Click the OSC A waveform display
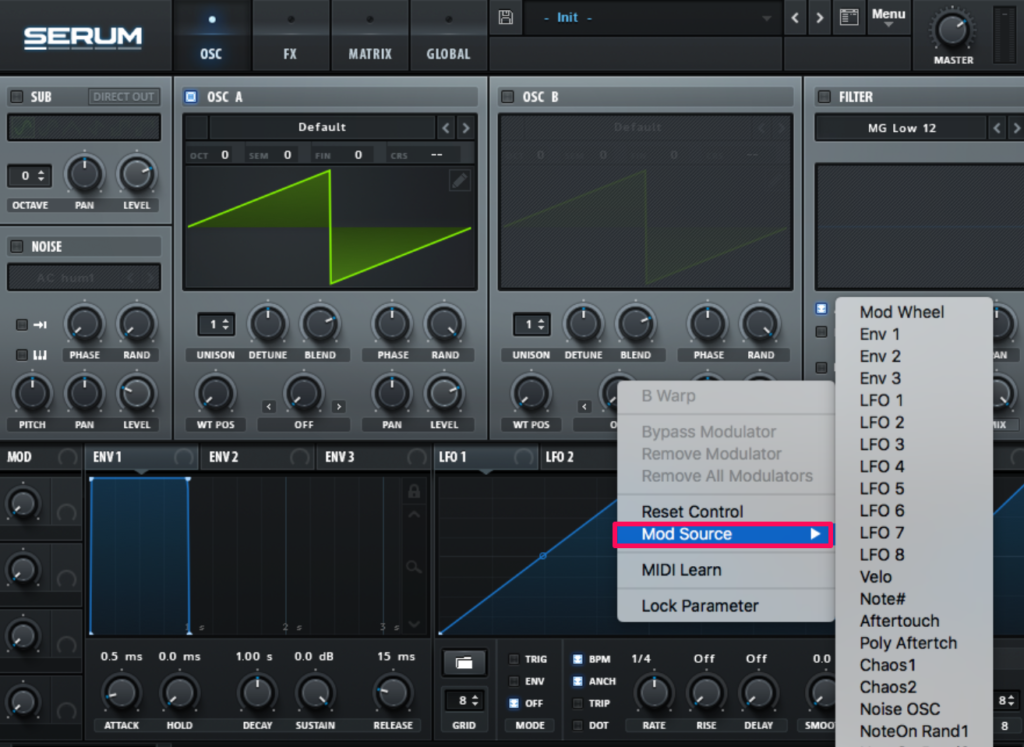 [330, 227]
